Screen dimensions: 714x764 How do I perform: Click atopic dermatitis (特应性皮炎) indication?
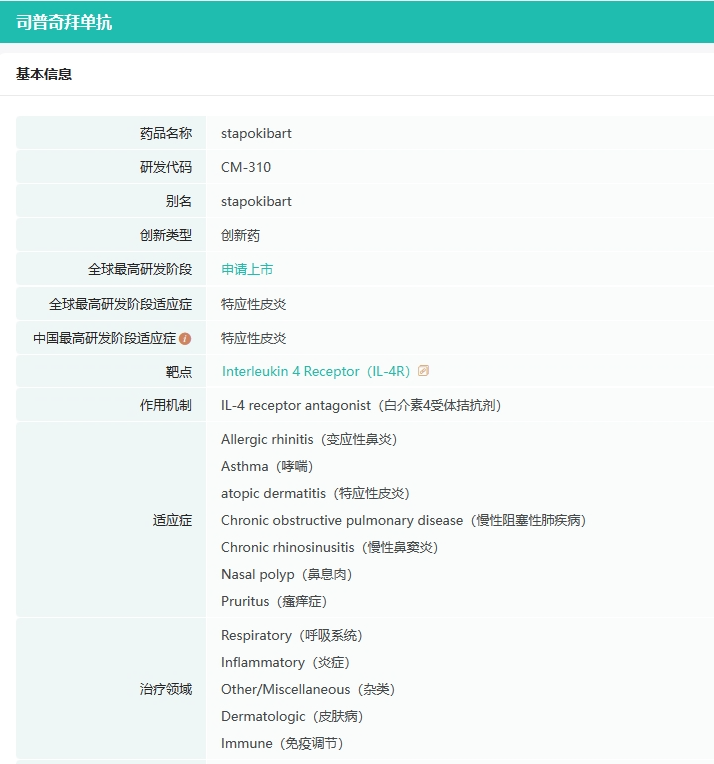315,494
